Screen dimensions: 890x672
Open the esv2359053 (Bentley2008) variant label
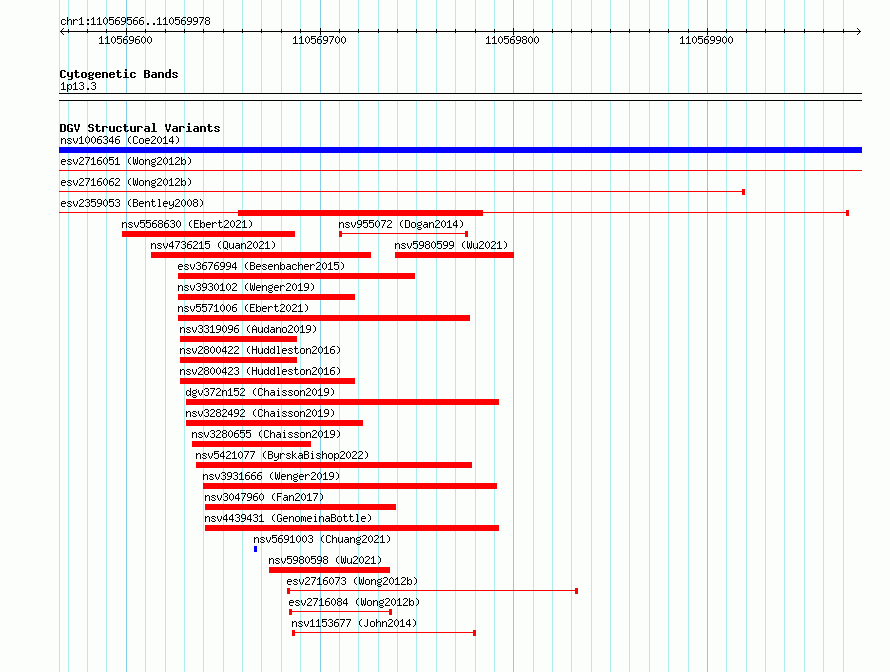(132, 203)
